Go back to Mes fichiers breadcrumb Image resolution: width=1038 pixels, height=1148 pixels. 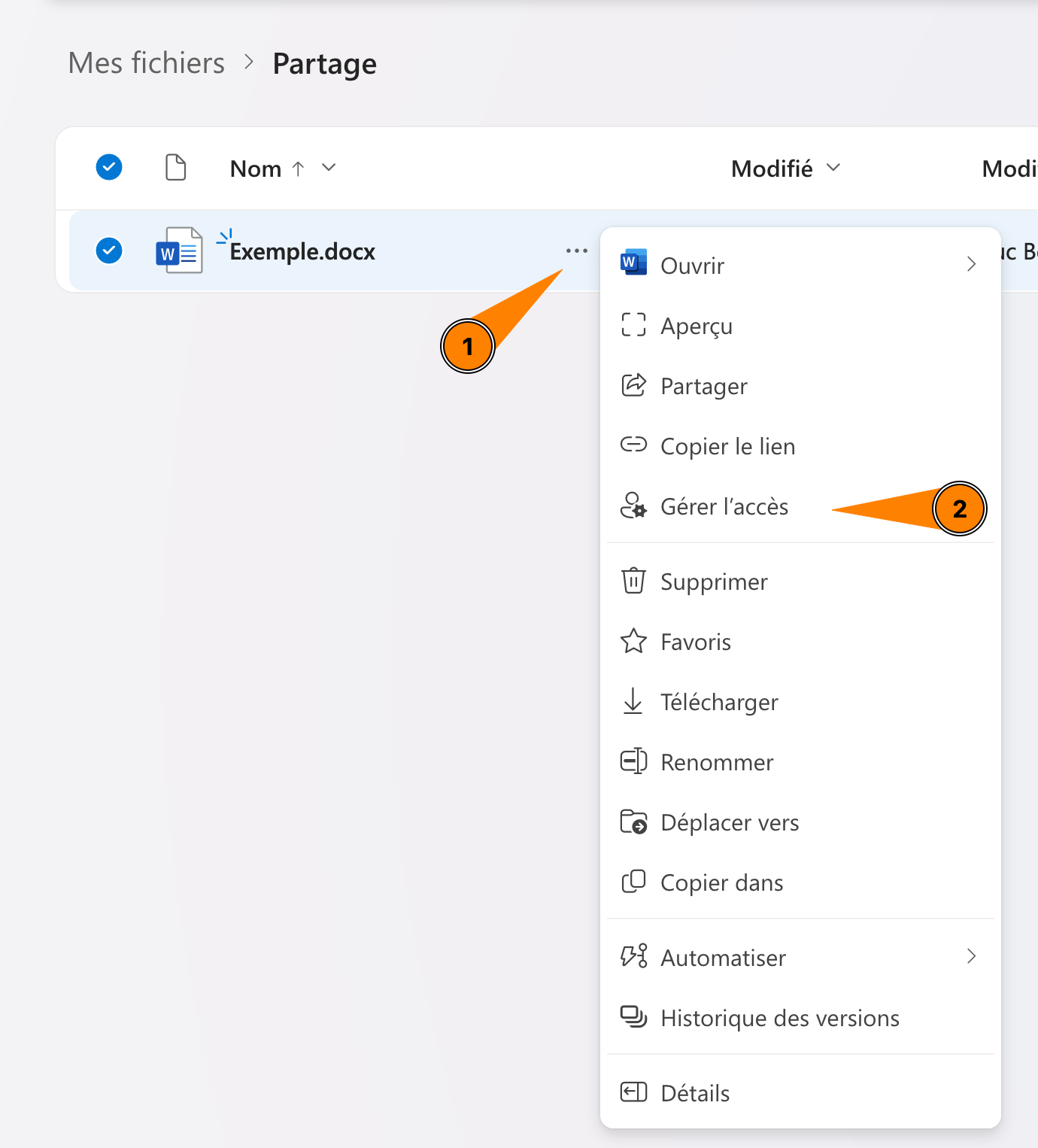147,63
